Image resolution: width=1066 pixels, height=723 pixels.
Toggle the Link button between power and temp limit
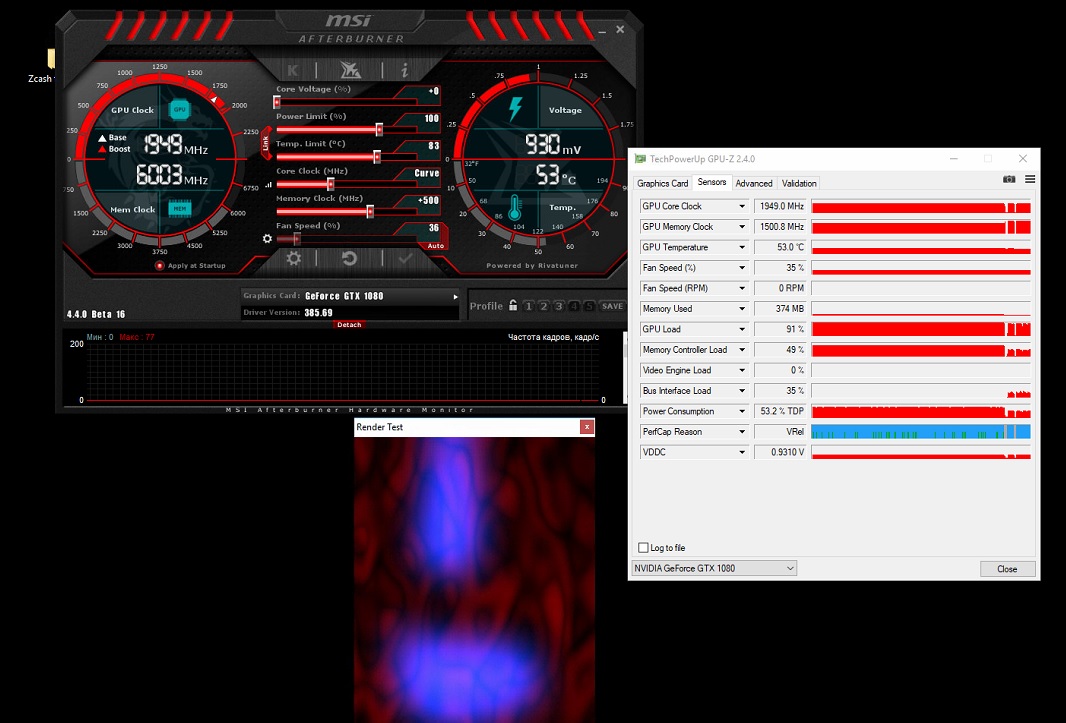tap(266, 143)
